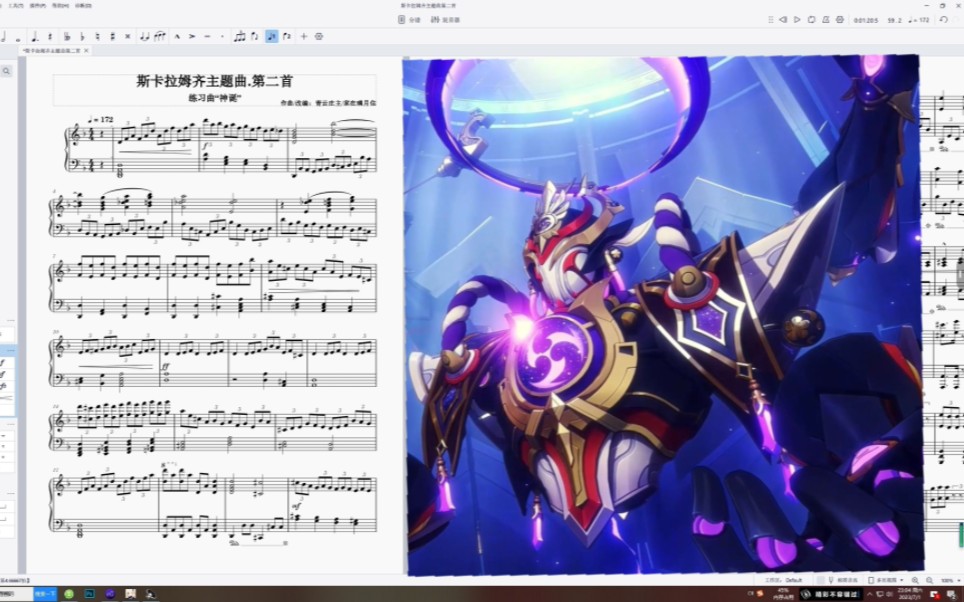Open the tuplet tool
The height and width of the screenshot is (602, 964).
(x=240, y=37)
